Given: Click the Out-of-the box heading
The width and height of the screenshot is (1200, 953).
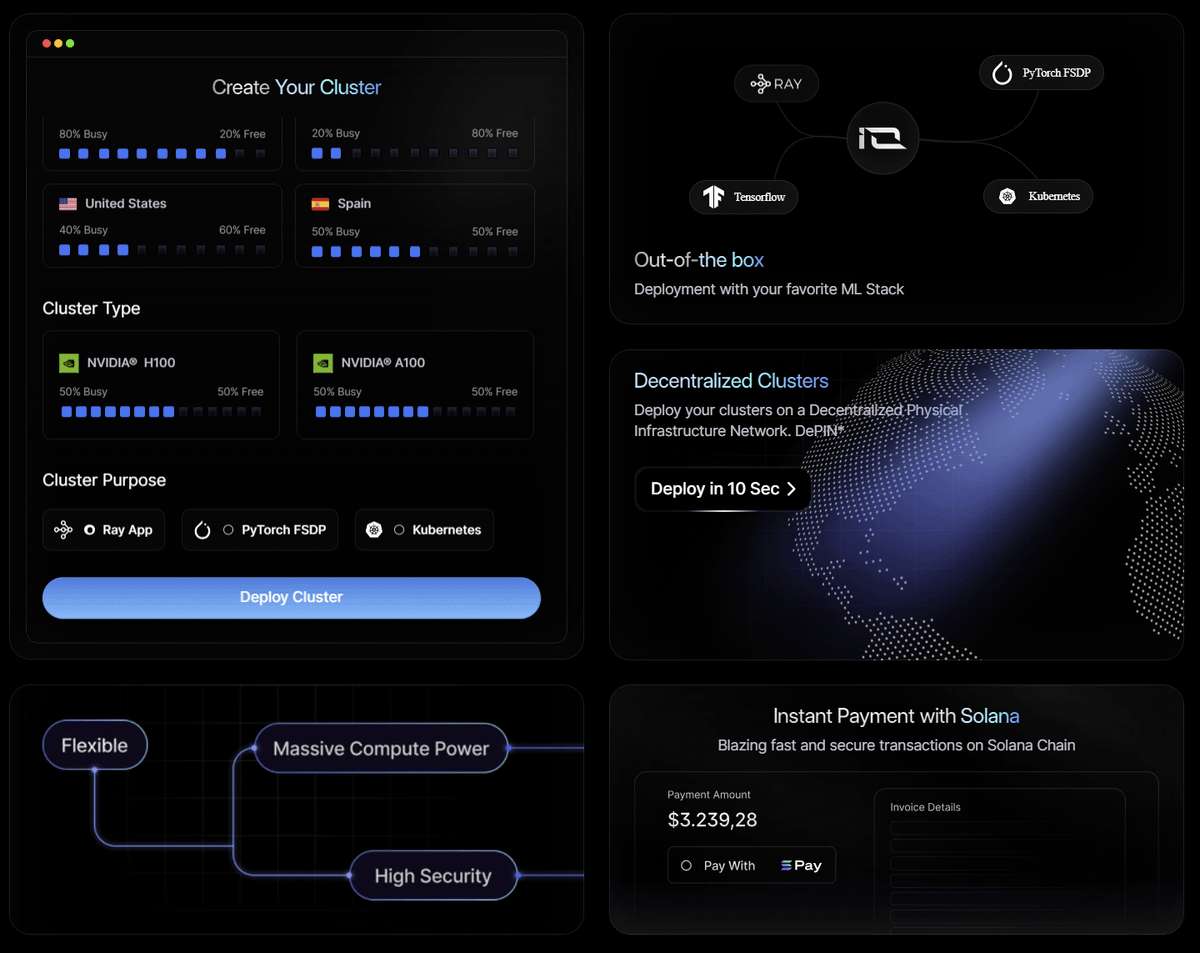Looking at the screenshot, I should click(x=699, y=260).
